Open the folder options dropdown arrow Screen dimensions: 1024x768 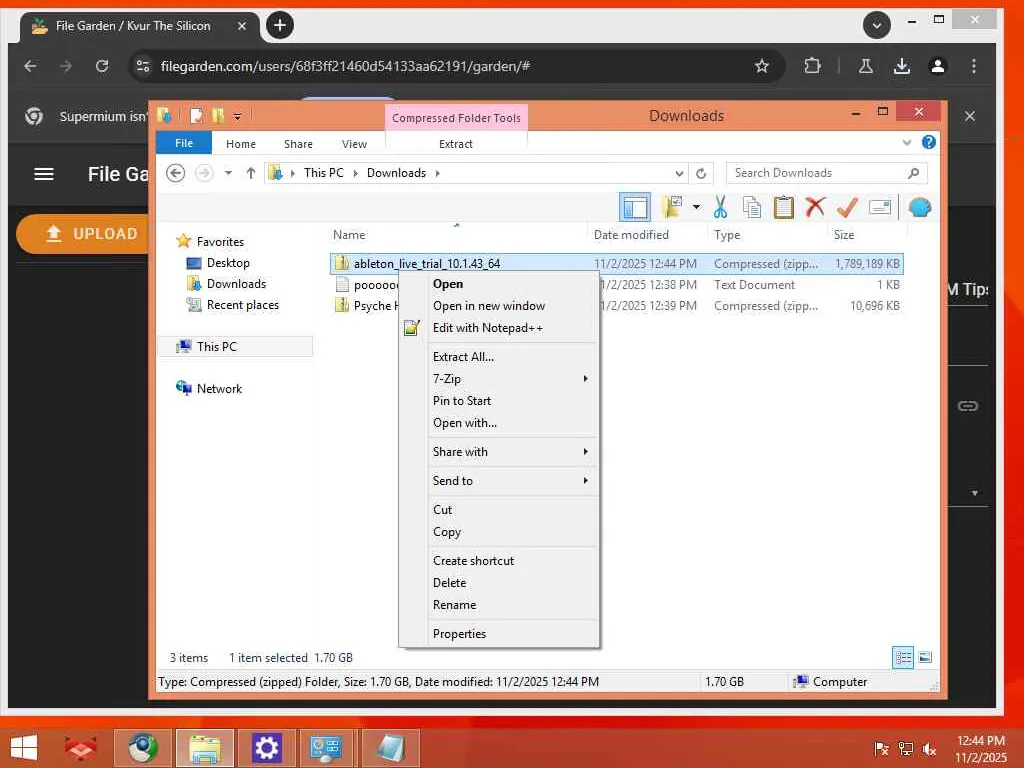[696, 207]
